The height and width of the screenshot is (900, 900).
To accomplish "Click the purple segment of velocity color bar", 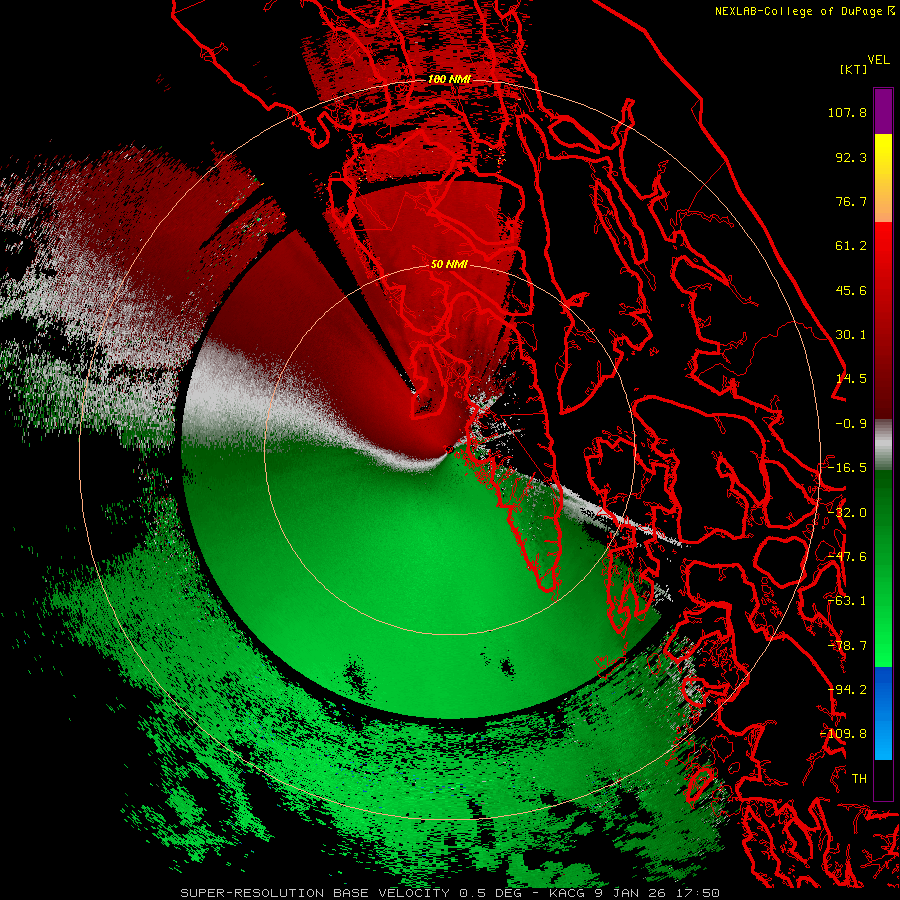I will [x=883, y=111].
